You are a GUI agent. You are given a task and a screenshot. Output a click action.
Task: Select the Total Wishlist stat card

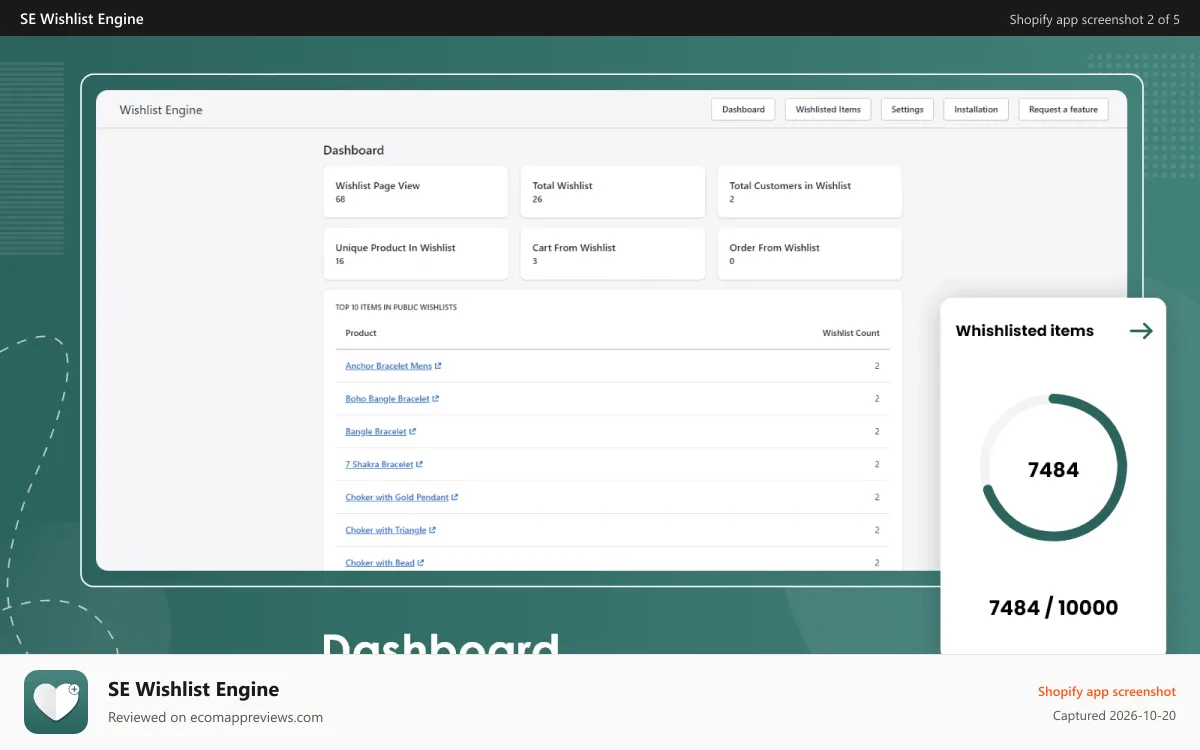point(613,192)
